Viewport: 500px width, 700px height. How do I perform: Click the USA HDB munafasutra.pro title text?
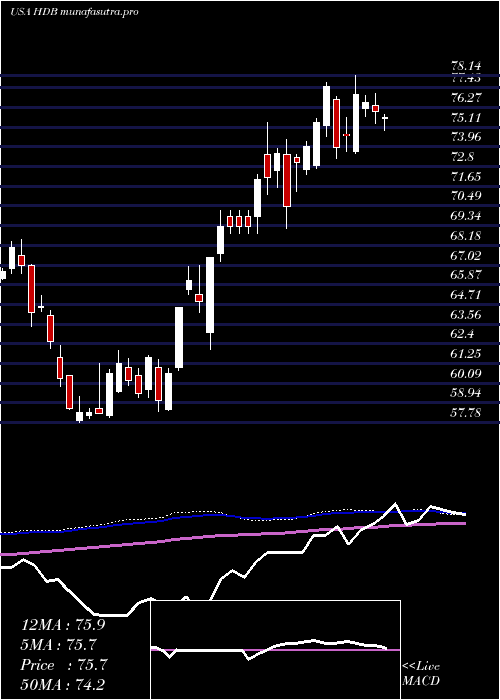pos(74,12)
